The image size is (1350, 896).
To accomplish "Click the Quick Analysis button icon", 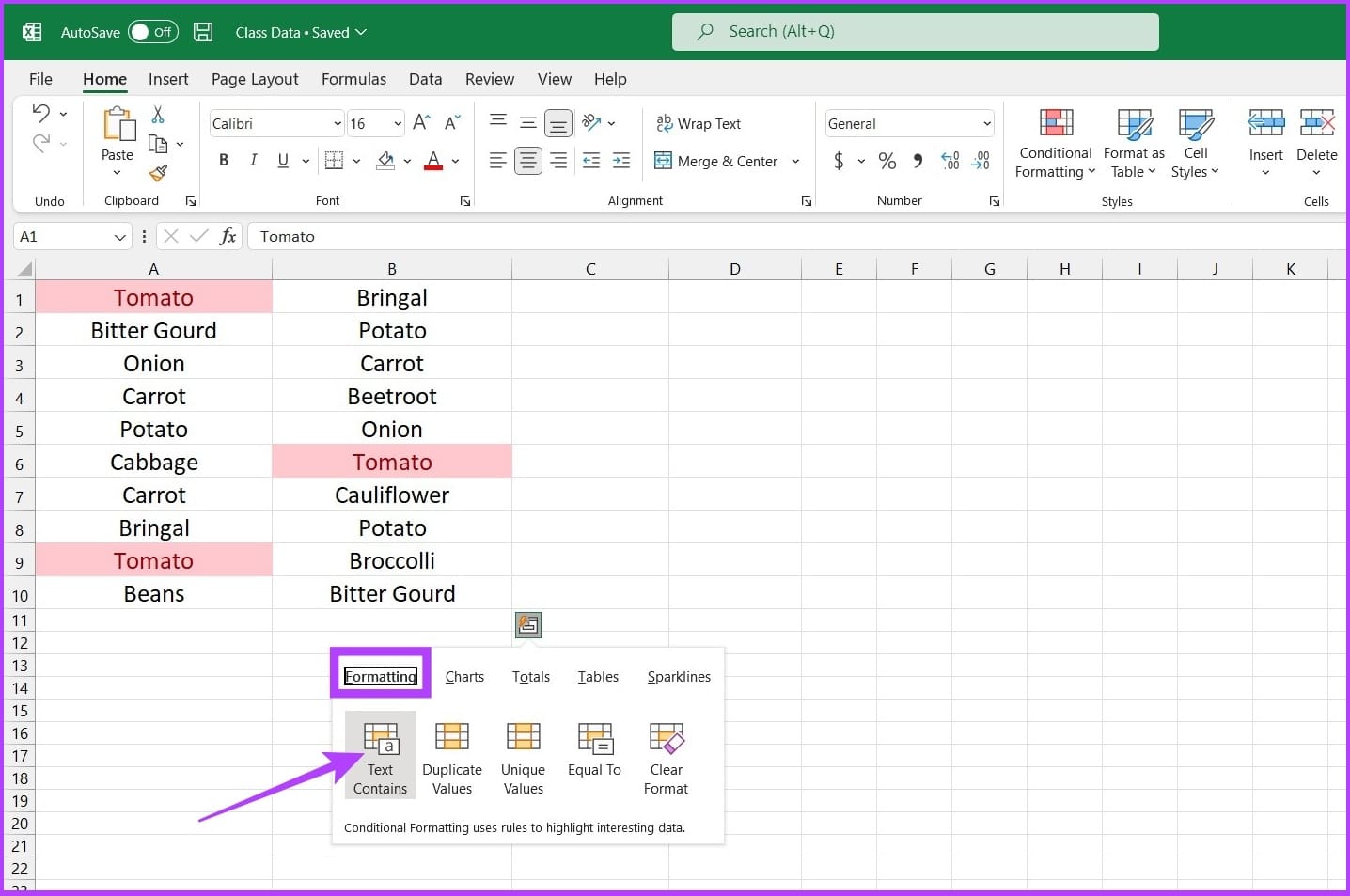I will (x=528, y=624).
